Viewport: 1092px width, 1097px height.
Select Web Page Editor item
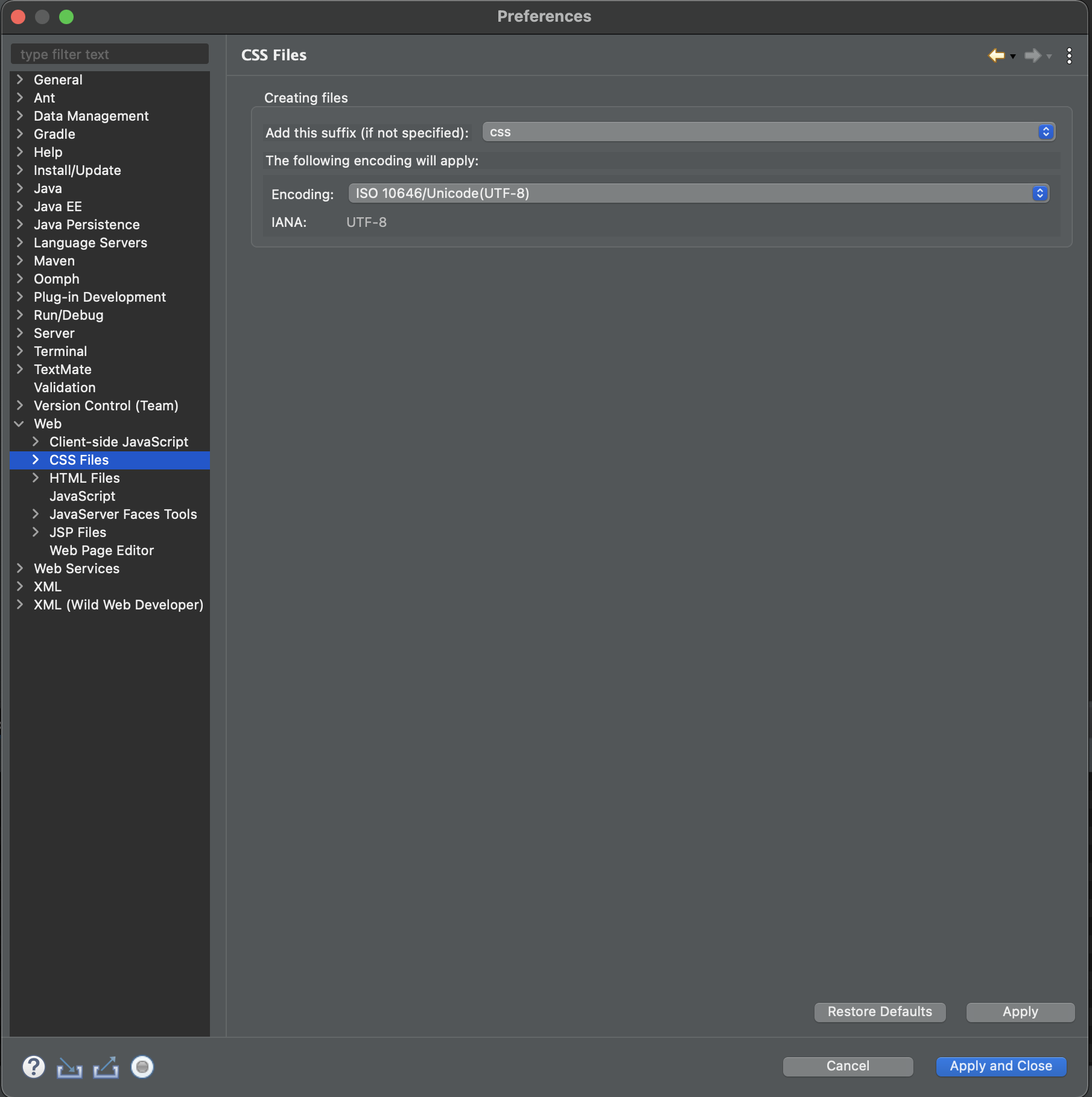pyautogui.click(x=101, y=550)
